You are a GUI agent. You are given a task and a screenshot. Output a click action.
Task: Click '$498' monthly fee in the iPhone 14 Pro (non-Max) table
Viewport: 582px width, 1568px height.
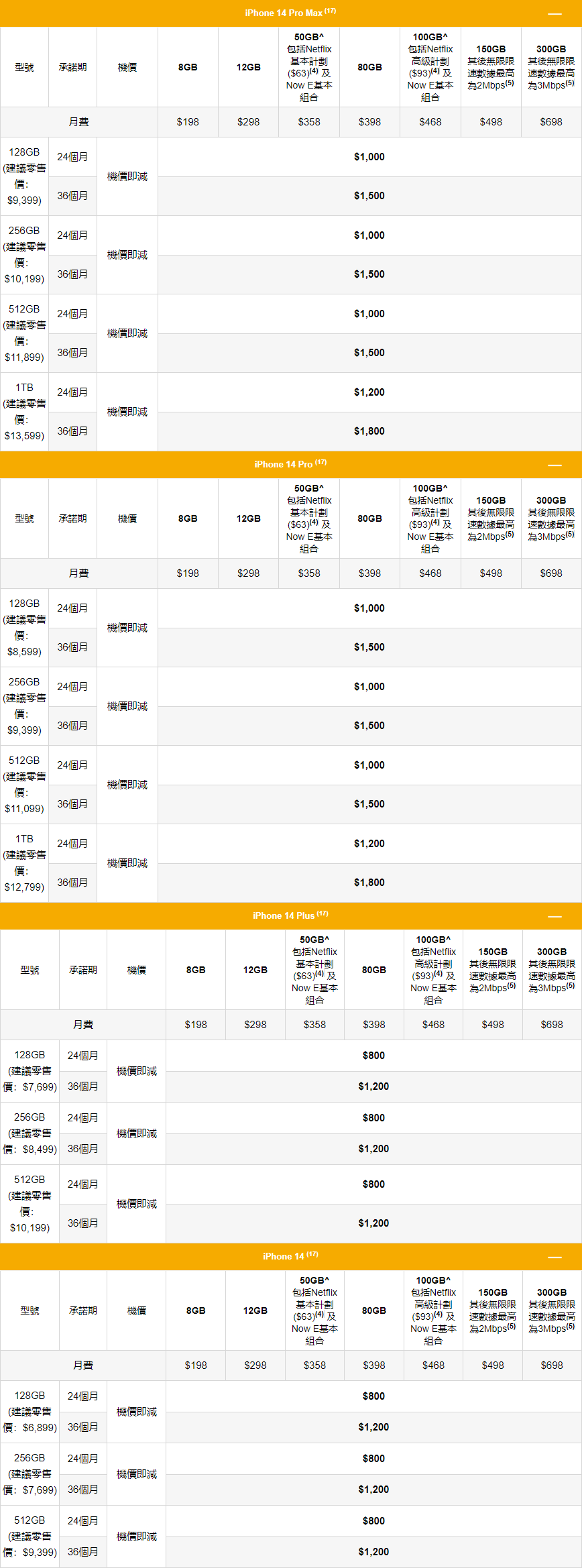pos(491,573)
